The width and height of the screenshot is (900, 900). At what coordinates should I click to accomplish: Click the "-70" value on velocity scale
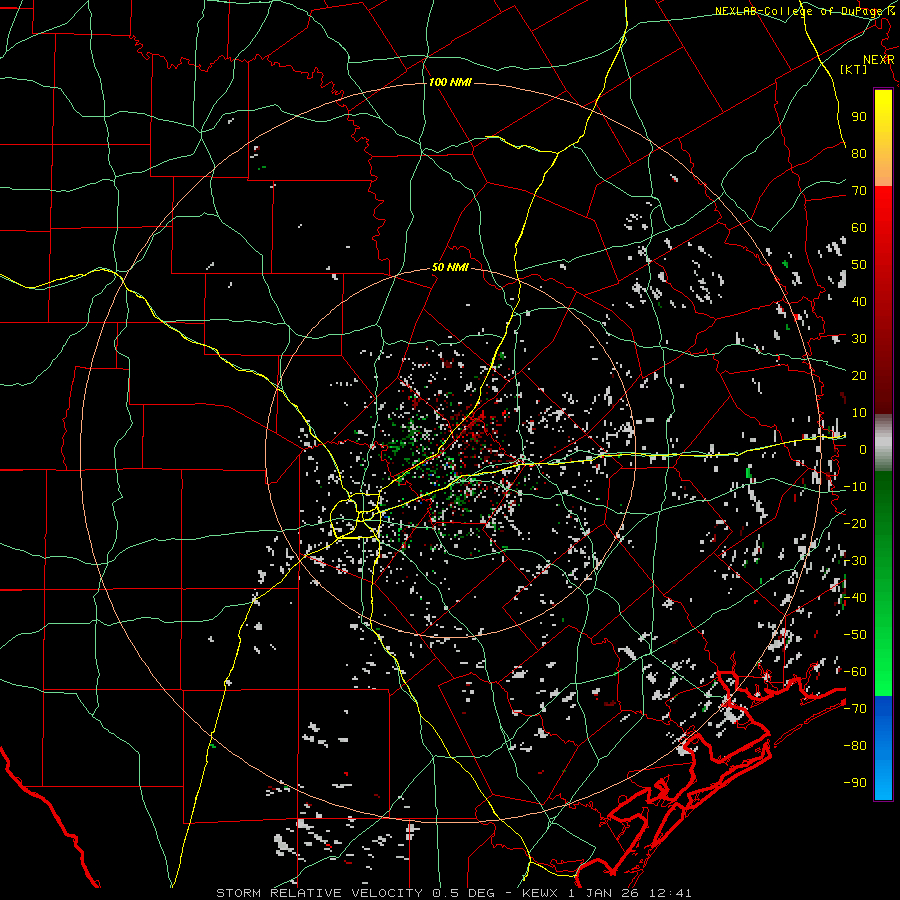coord(855,709)
